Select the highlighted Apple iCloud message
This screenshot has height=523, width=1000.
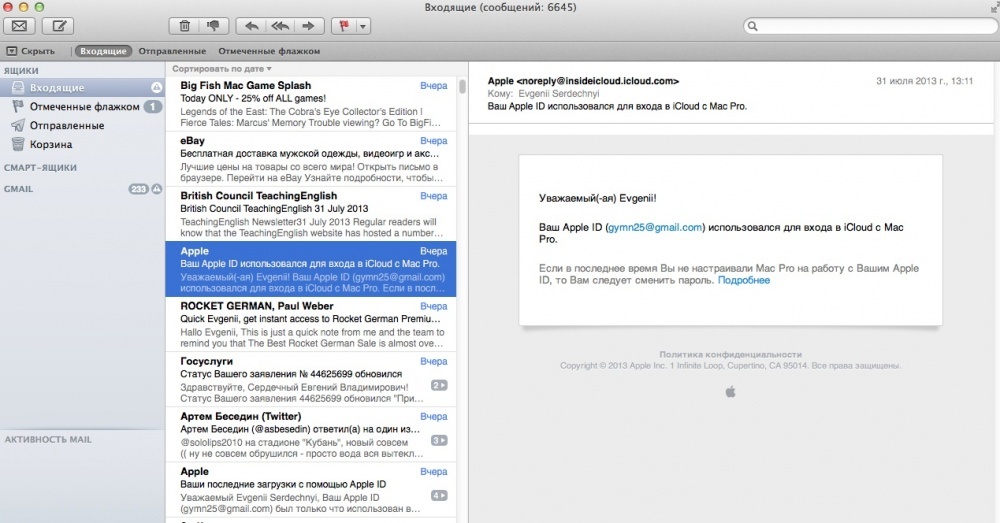pyautogui.click(x=311, y=269)
